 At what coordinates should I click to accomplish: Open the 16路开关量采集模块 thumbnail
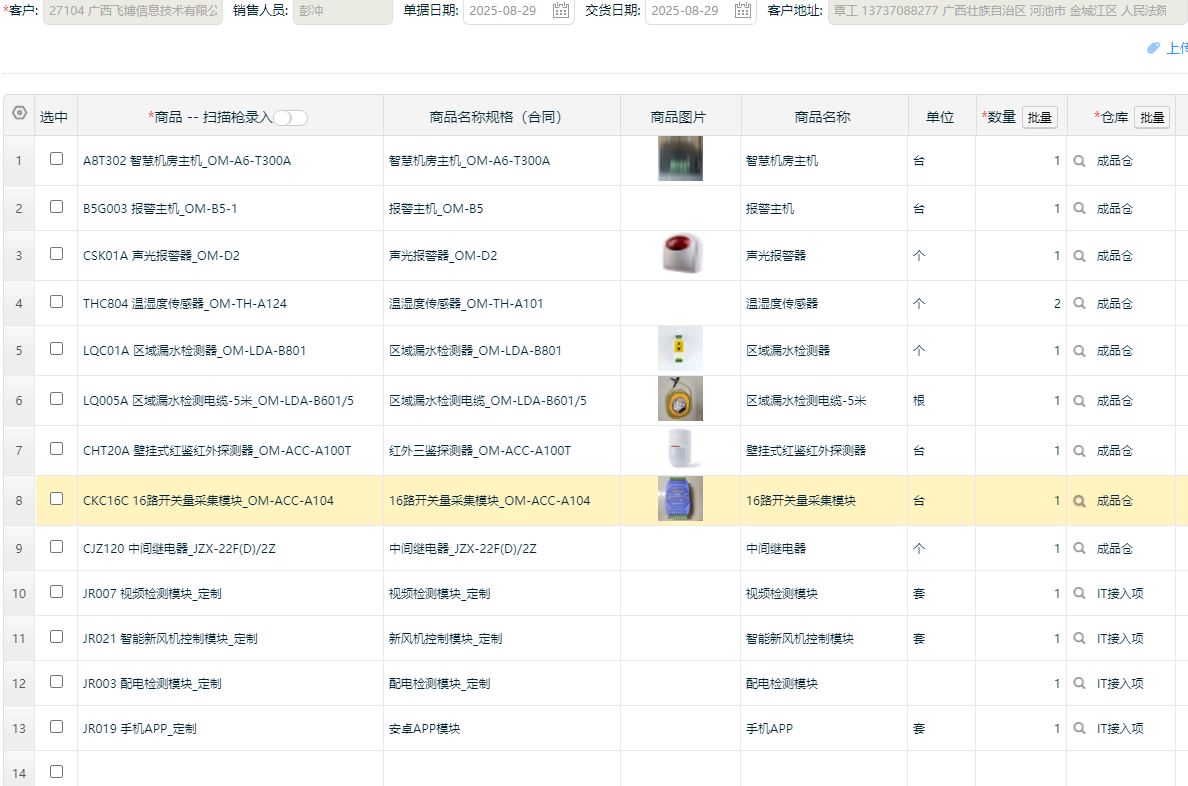[680, 499]
